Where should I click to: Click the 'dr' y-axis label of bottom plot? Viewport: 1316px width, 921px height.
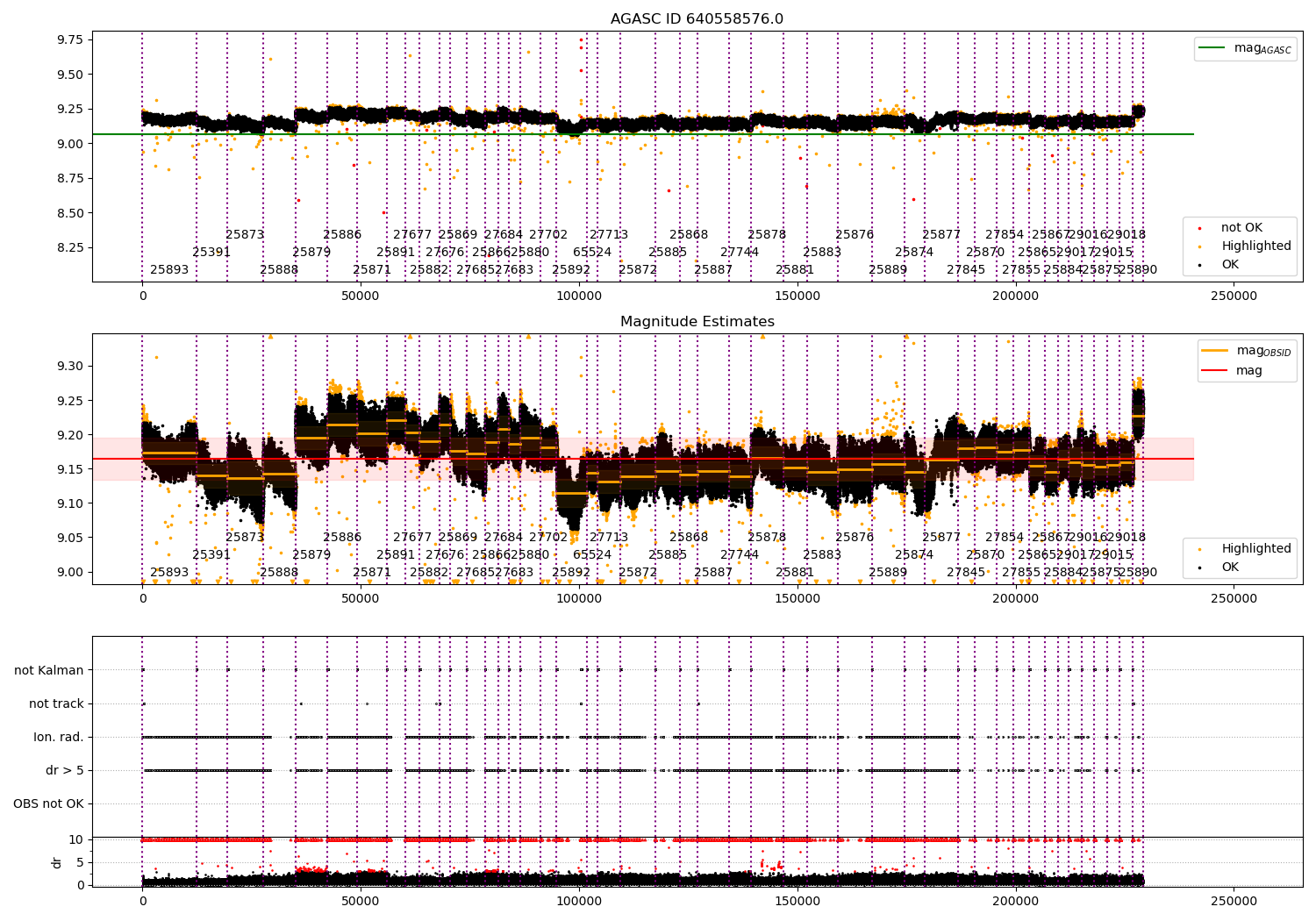point(57,862)
